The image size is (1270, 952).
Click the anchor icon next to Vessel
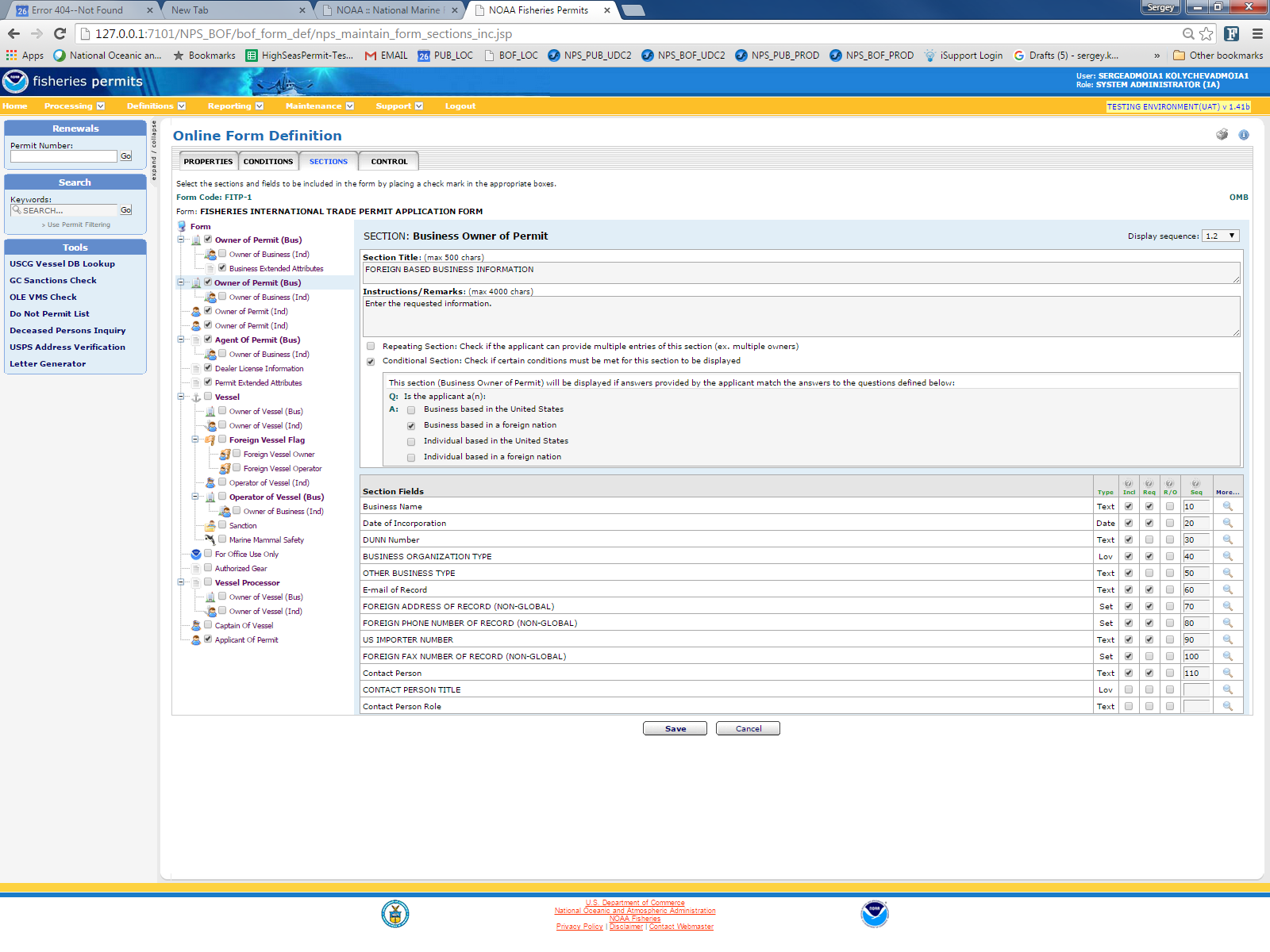point(196,397)
